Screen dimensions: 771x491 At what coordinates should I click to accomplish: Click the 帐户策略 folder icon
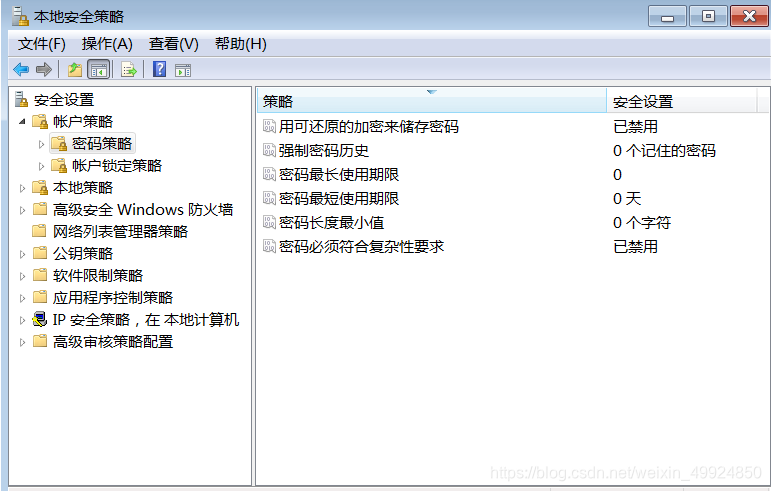click(40, 121)
